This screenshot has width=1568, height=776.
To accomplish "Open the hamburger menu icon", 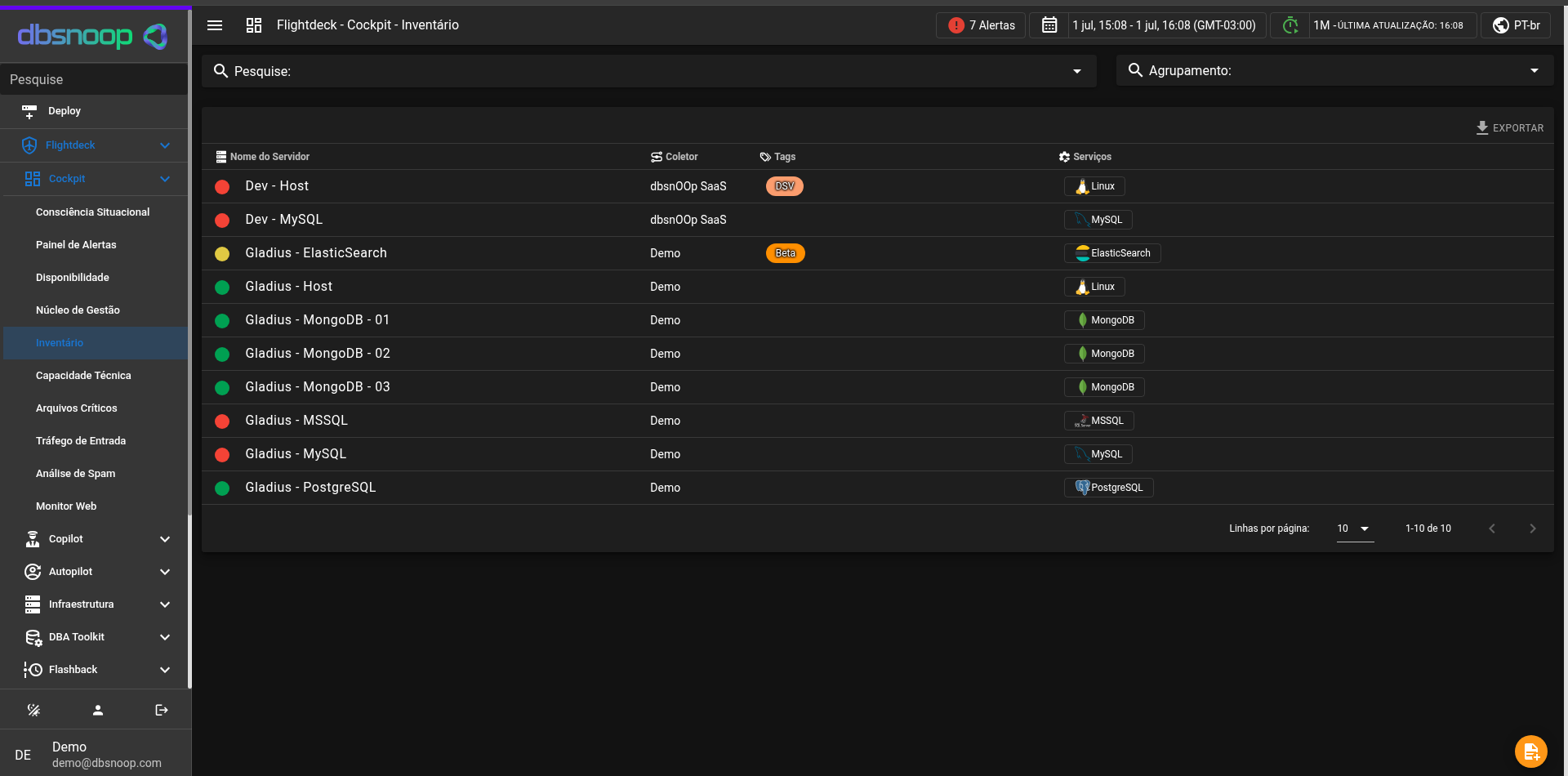I will pos(215,25).
